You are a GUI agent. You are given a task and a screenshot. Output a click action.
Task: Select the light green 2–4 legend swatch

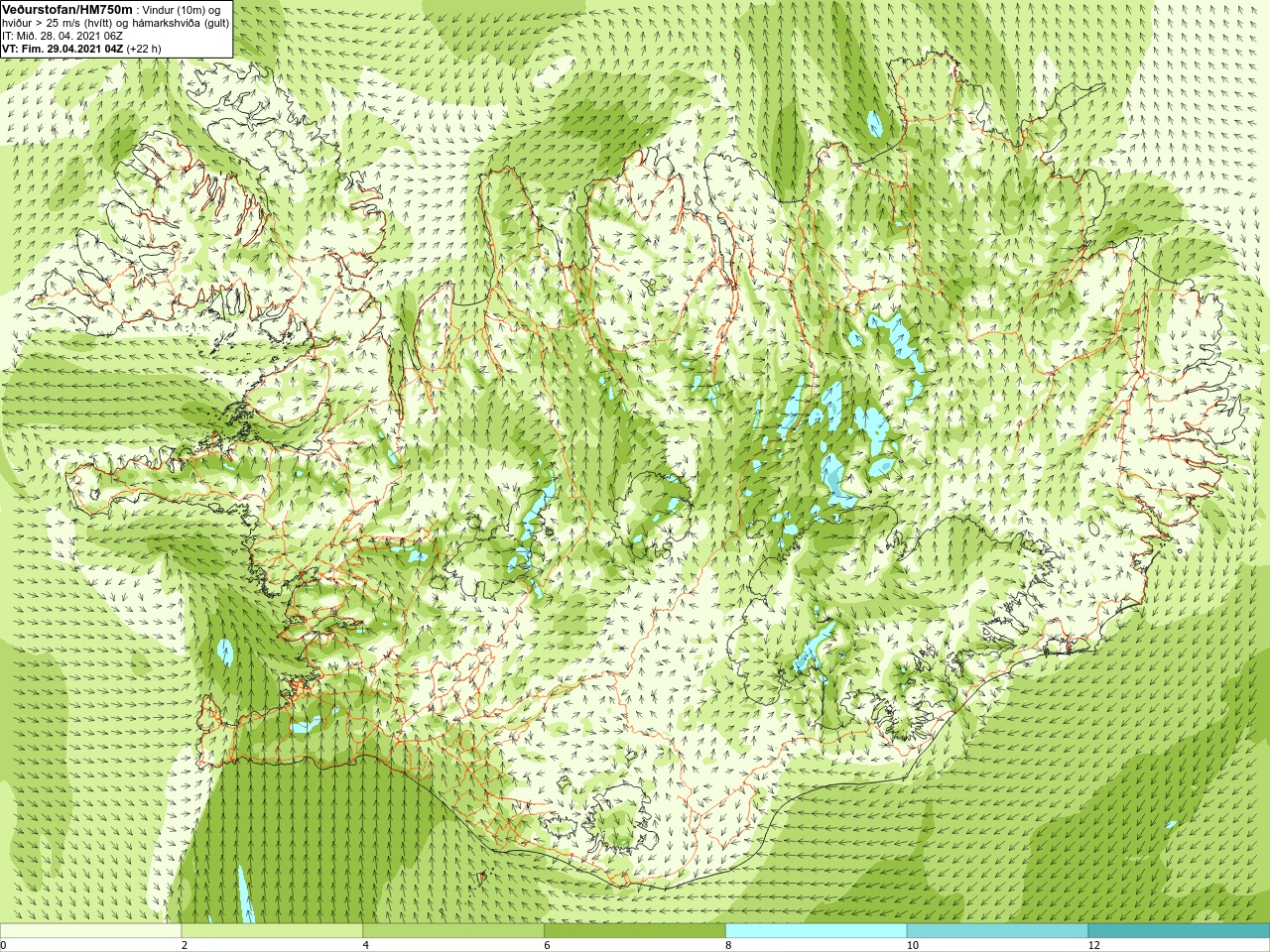[x=272, y=931]
